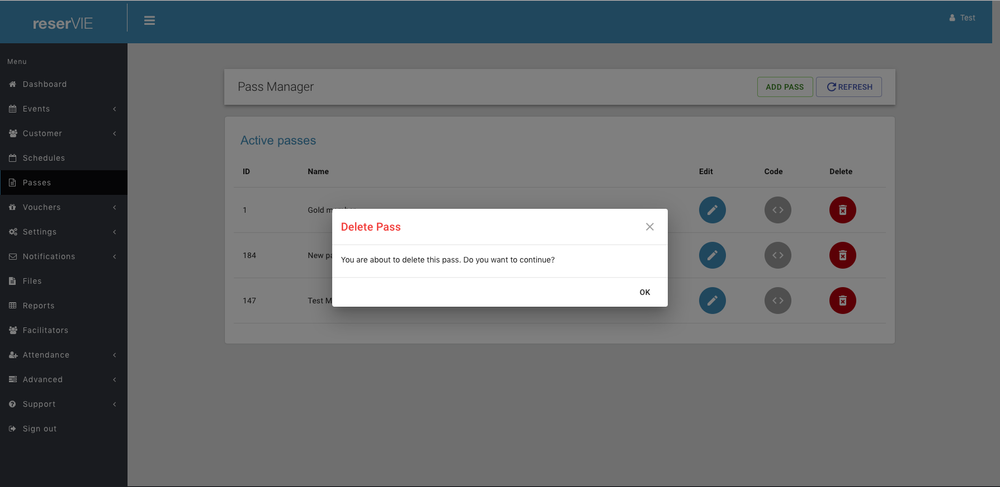The height and width of the screenshot is (487, 1000).
Task: Click the Support question-mark icon
Action: pyautogui.click(x=12, y=404)
